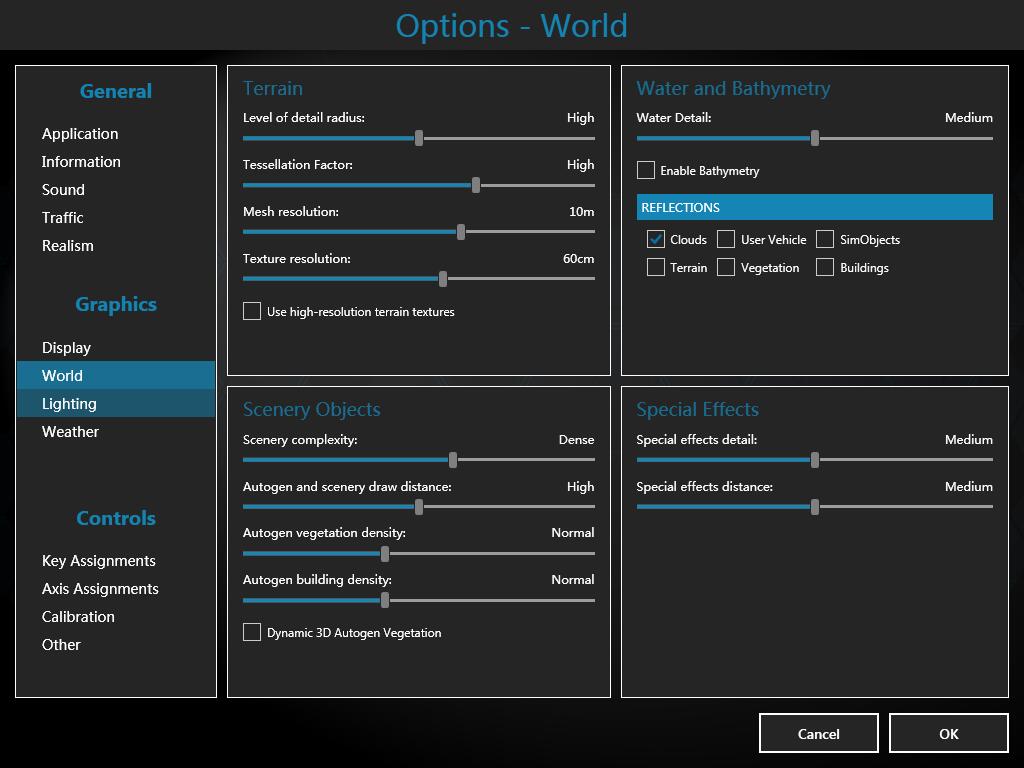This screenshot has width=1024, height=768.
Task: Open the Display graphics settings
Action: pyautogui.click(x=66, y=348)
